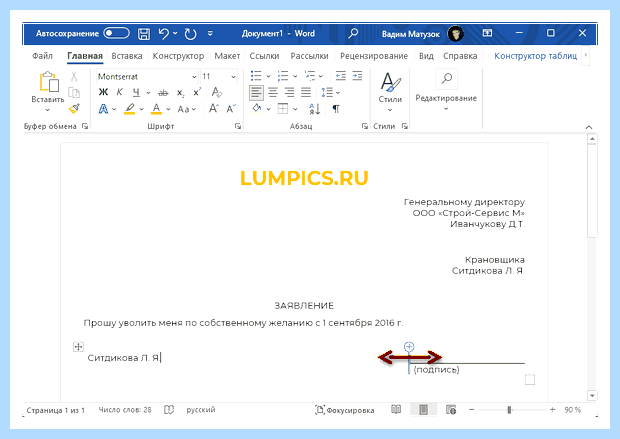Open the font color dropdown arrow
The image size is (620, 439).
(168, 109)
